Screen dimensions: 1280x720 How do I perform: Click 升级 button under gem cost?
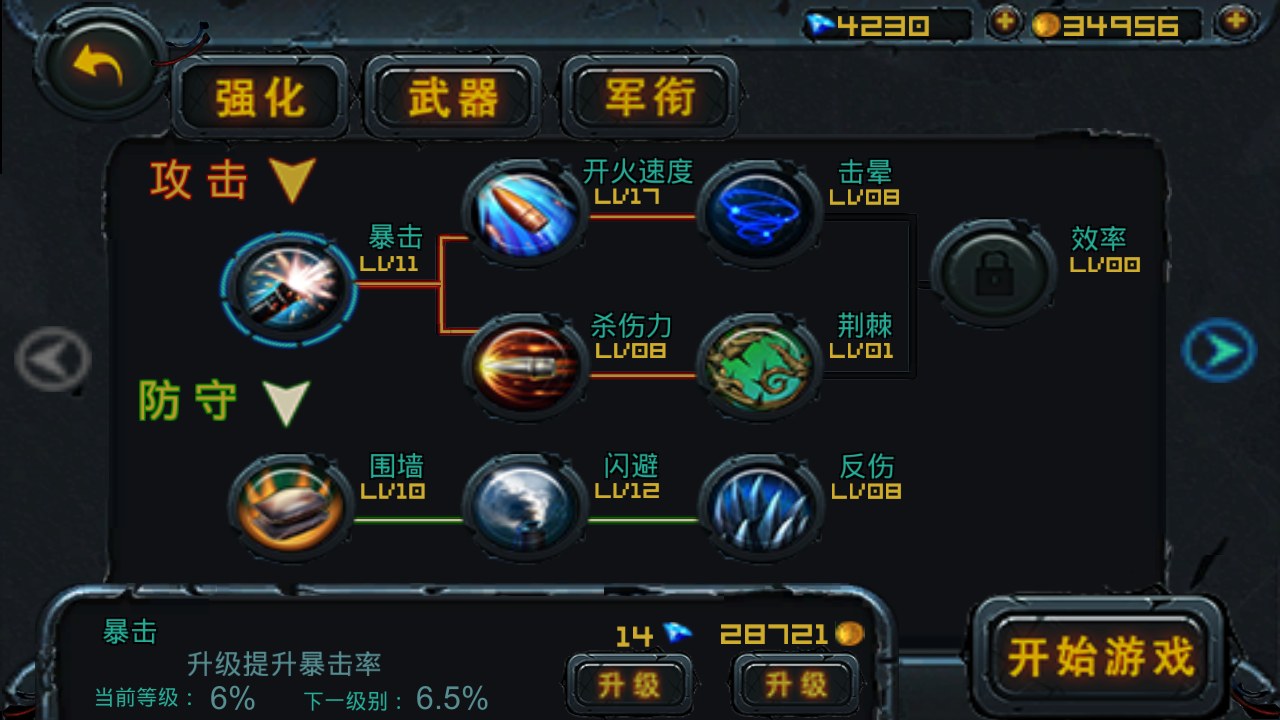[629, 685]
